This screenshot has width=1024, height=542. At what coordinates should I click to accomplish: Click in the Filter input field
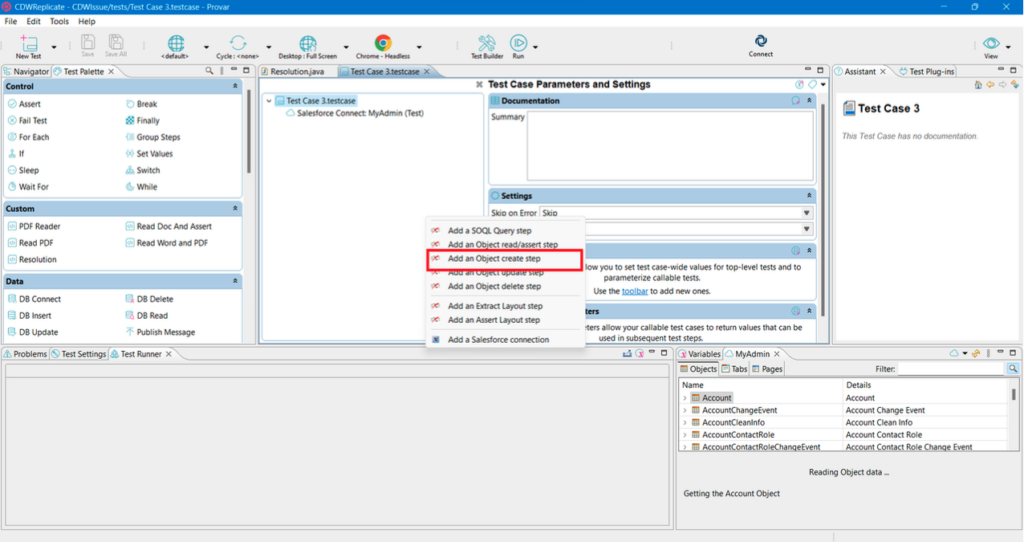tap(951, 369)
